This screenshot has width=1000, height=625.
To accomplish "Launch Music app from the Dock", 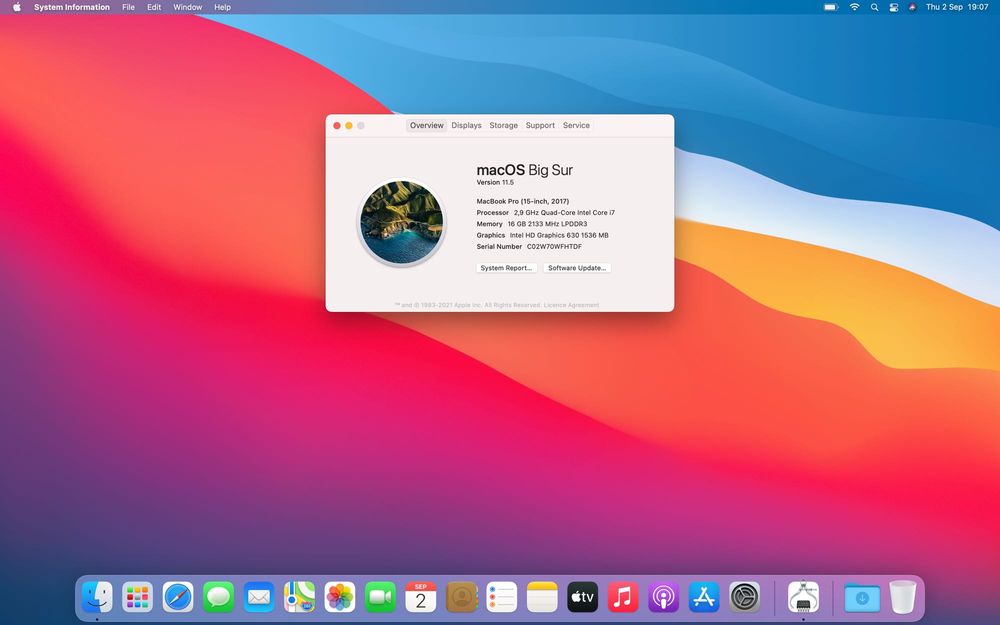I will point(623,598).
